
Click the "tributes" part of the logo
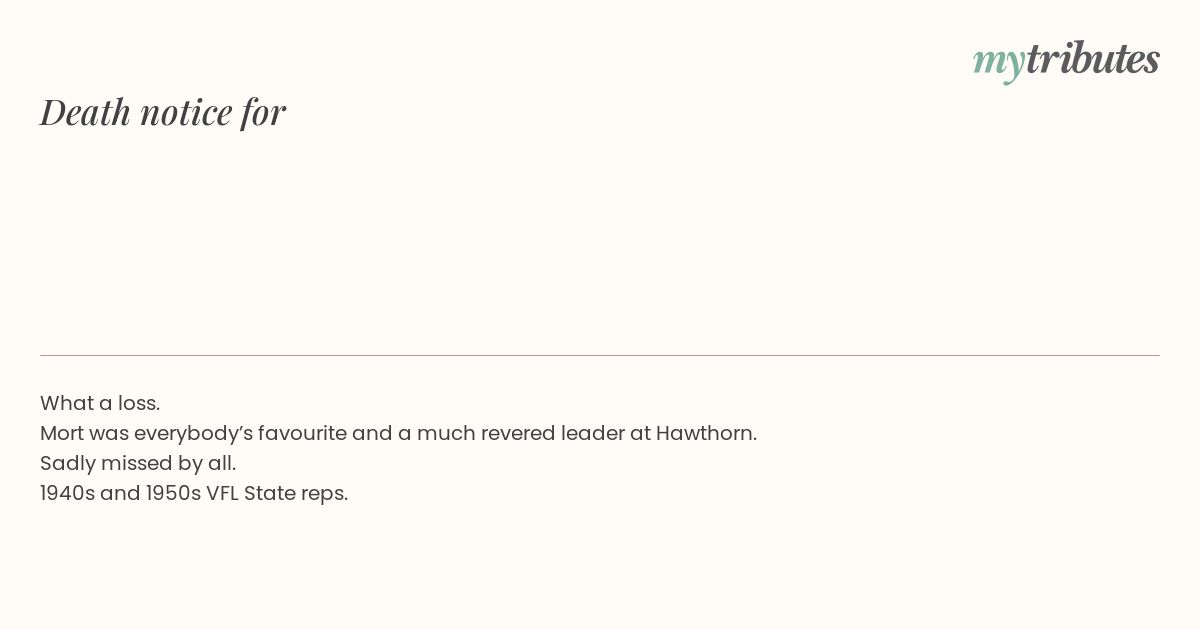(1093, 58)
